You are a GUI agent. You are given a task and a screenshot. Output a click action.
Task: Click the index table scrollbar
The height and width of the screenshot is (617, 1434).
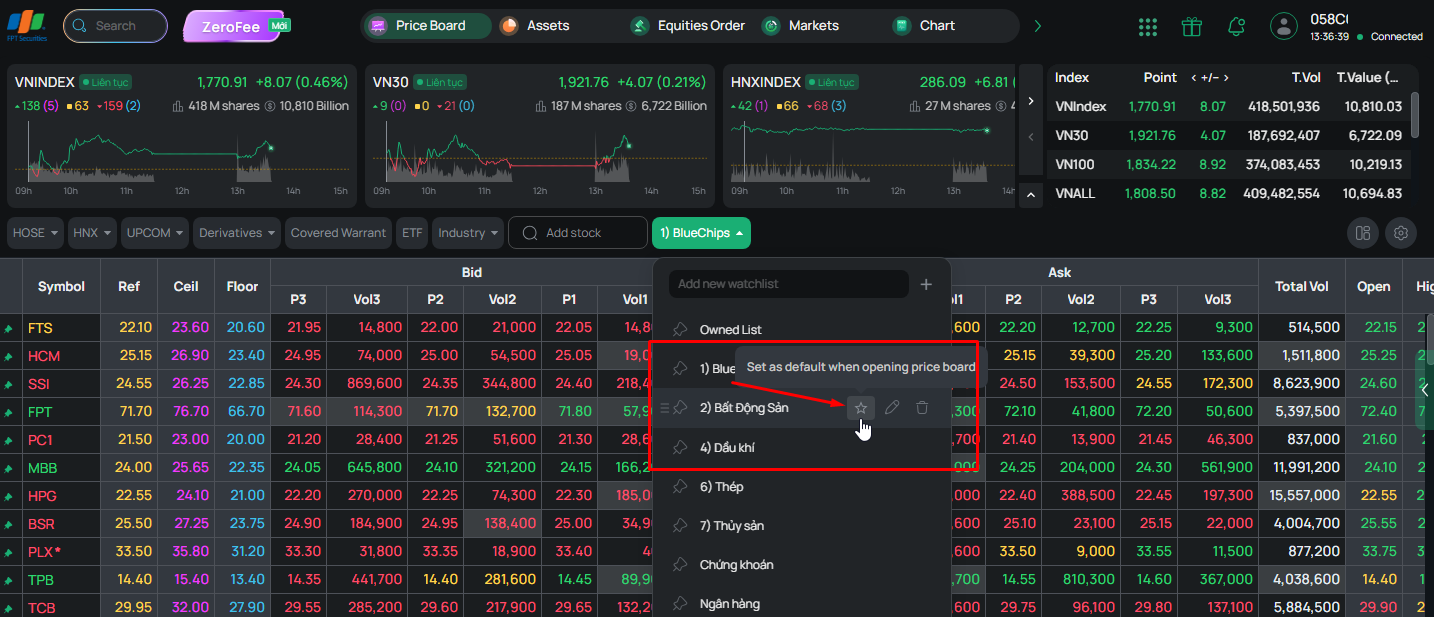[1414, 114]
